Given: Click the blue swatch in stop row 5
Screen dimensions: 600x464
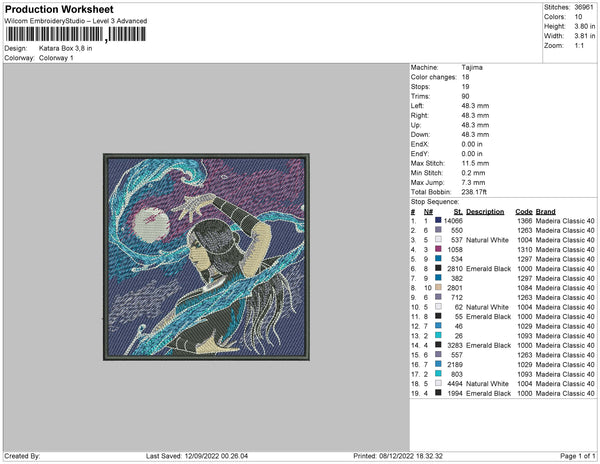Looking at the screenshot, I should tap(438, 259).
